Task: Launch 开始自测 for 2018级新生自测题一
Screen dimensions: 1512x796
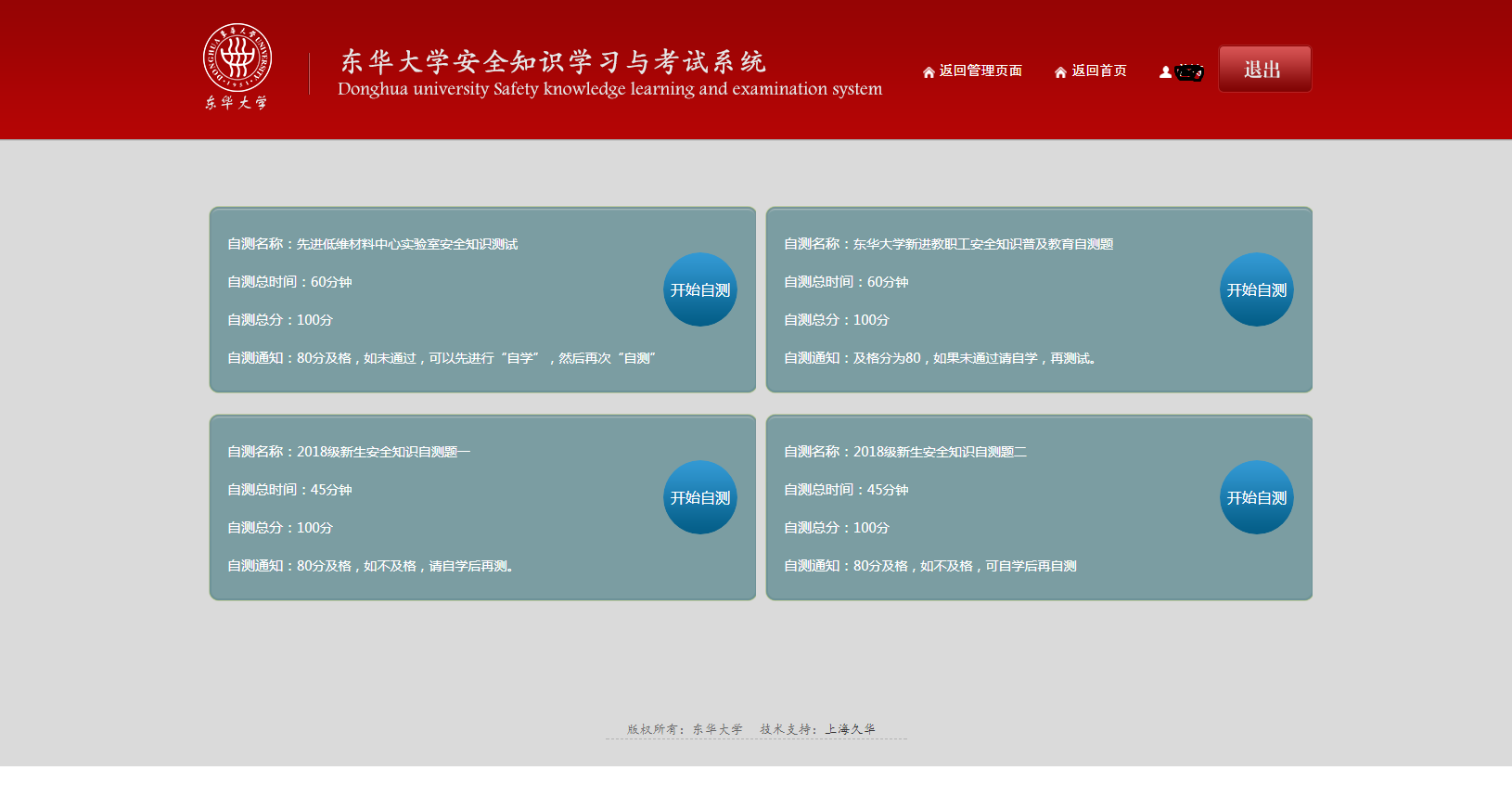Action: click(x=700, y=497)
